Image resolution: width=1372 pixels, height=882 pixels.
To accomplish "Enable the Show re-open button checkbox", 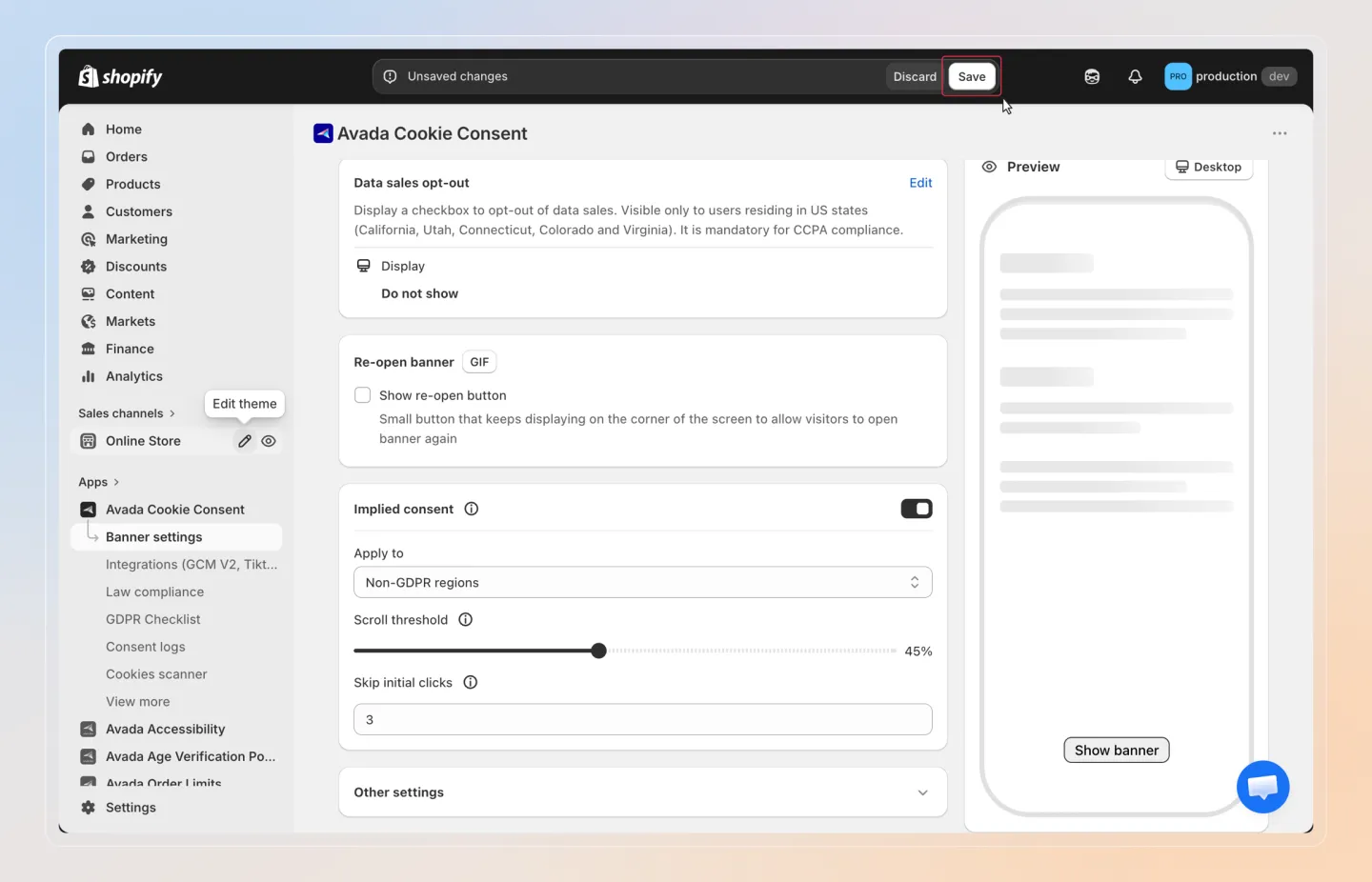I will [362, 395].
